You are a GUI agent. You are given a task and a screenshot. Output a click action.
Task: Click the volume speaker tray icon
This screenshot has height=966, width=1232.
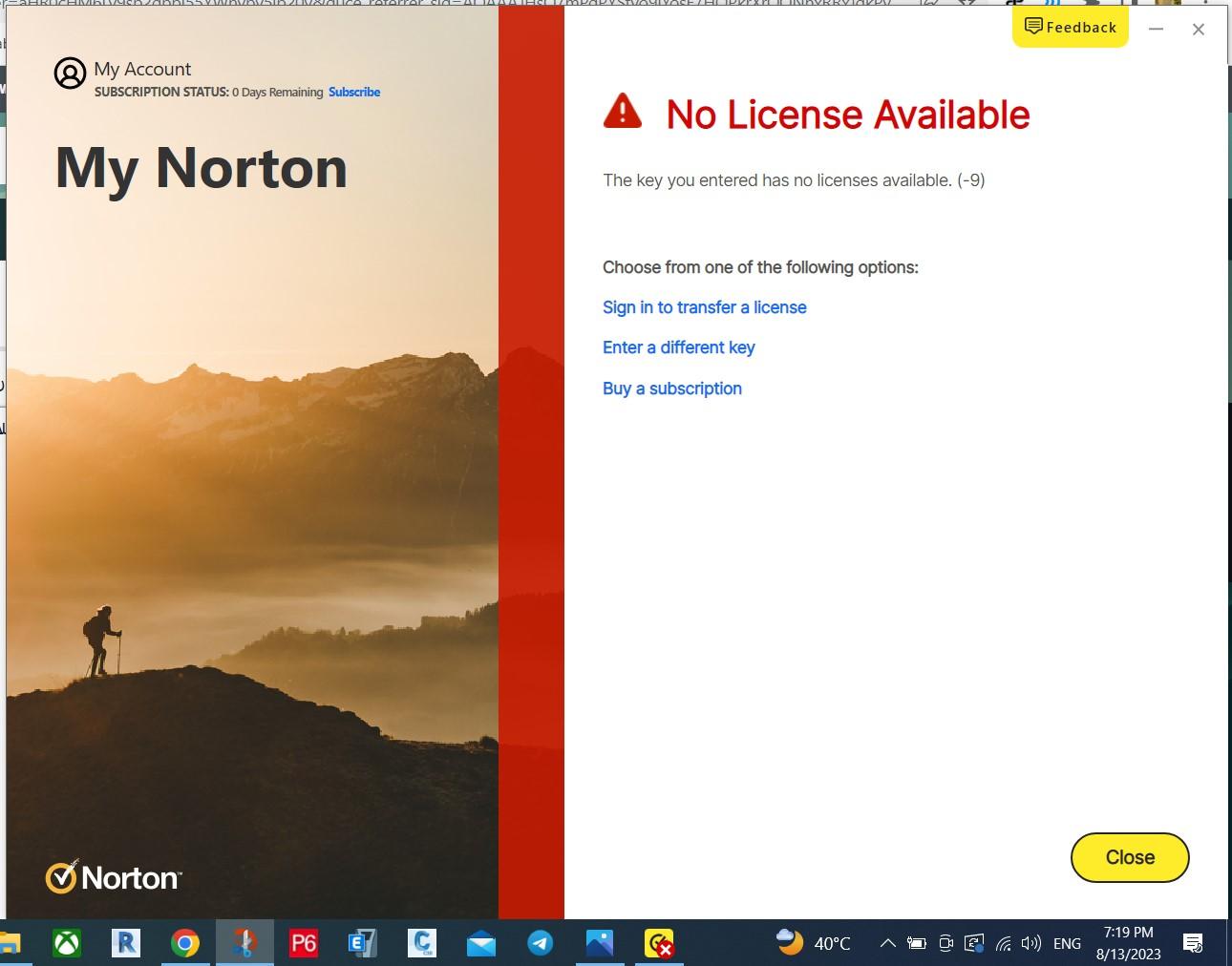pyautogui.click(x=1030, y=943)
